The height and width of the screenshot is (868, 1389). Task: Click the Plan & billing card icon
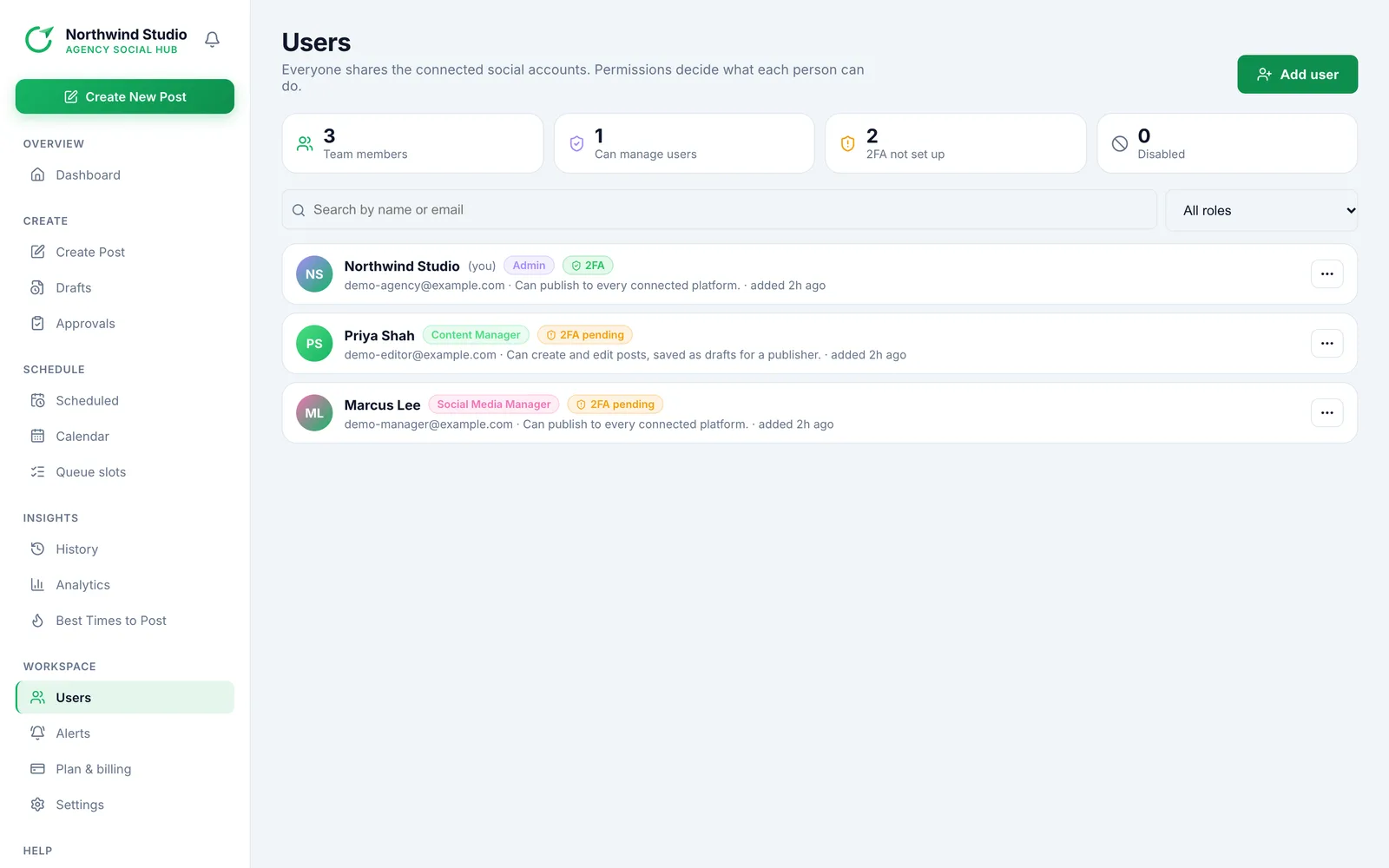(37, 768)
